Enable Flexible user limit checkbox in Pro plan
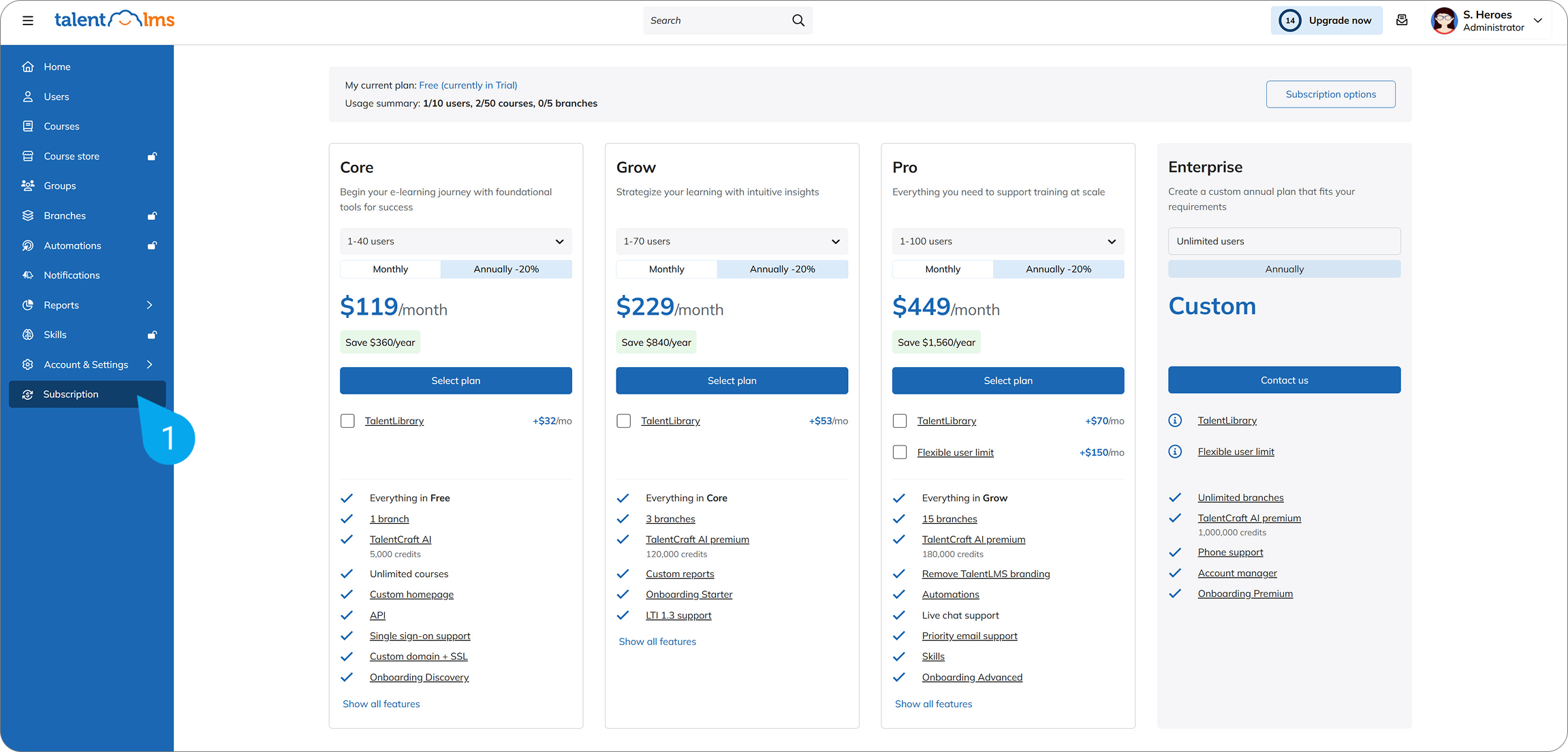The height and width of the screenshot is (752, 1568). (900, 452)
